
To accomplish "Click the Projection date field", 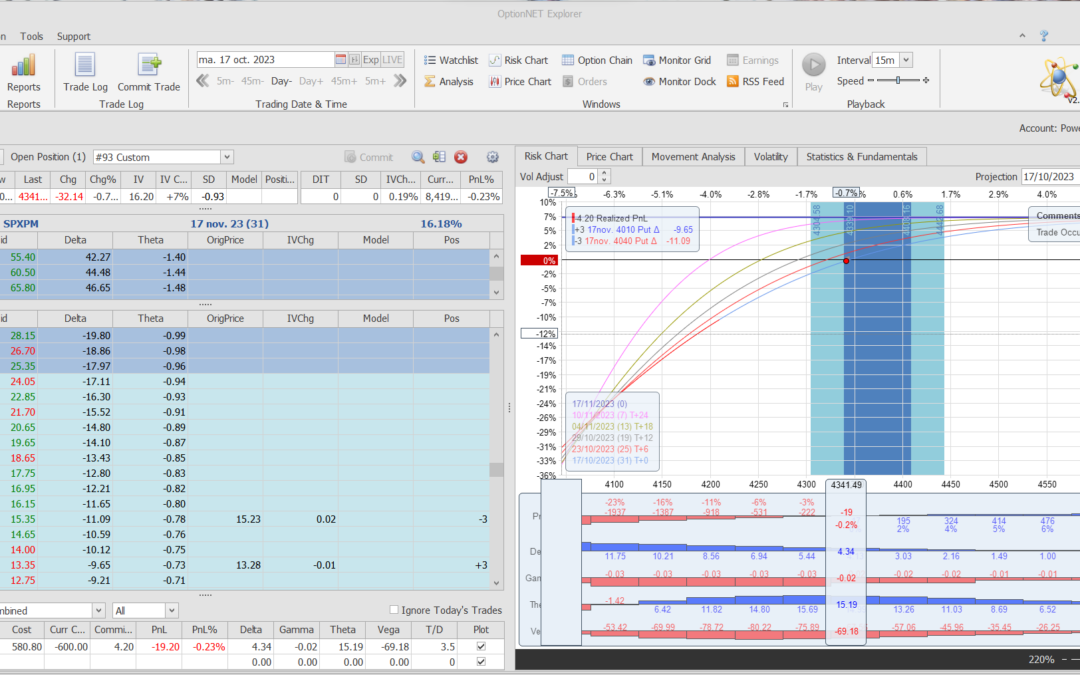I will 1048,177.
